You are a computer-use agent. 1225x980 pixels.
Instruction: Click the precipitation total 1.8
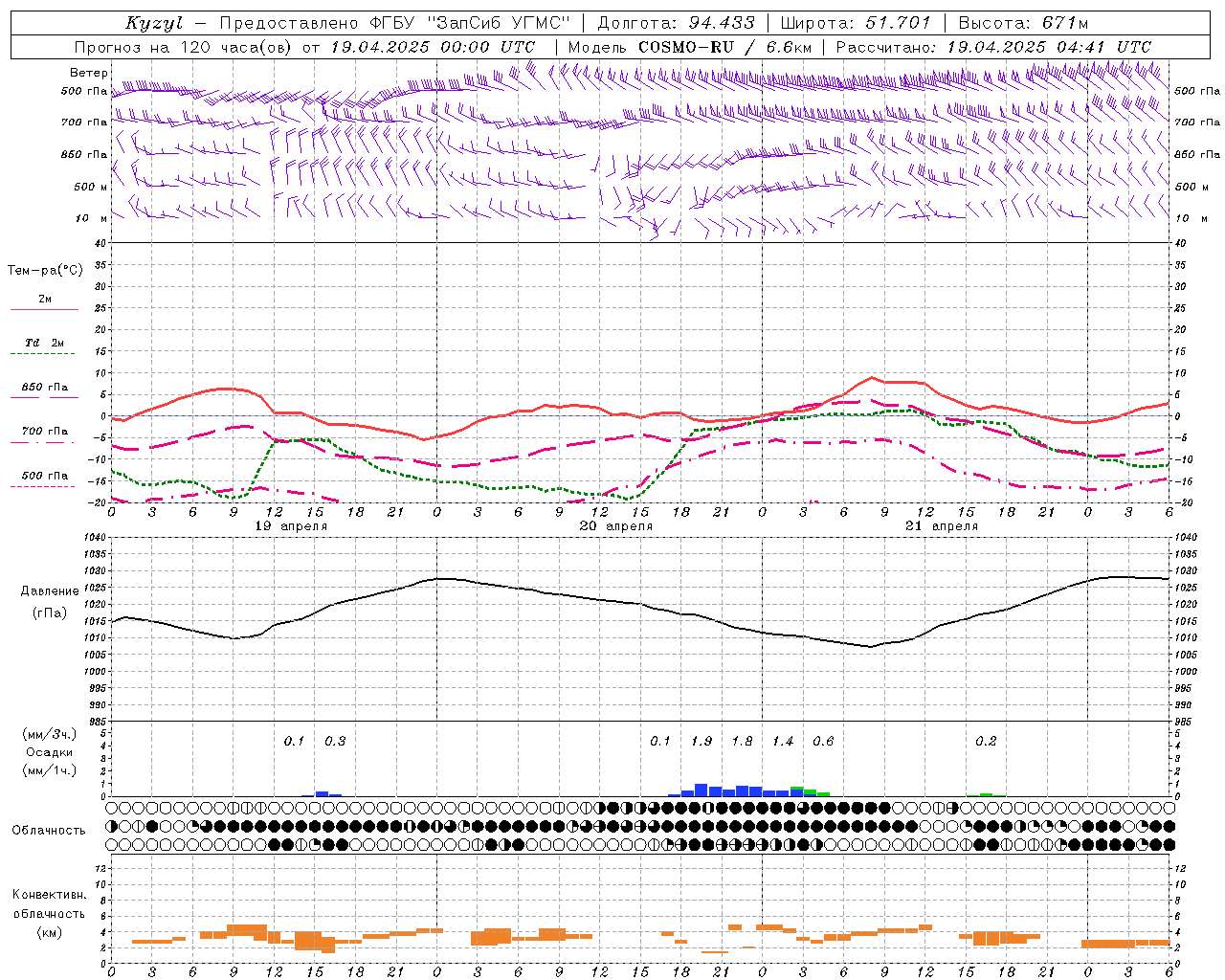(742, 742)
